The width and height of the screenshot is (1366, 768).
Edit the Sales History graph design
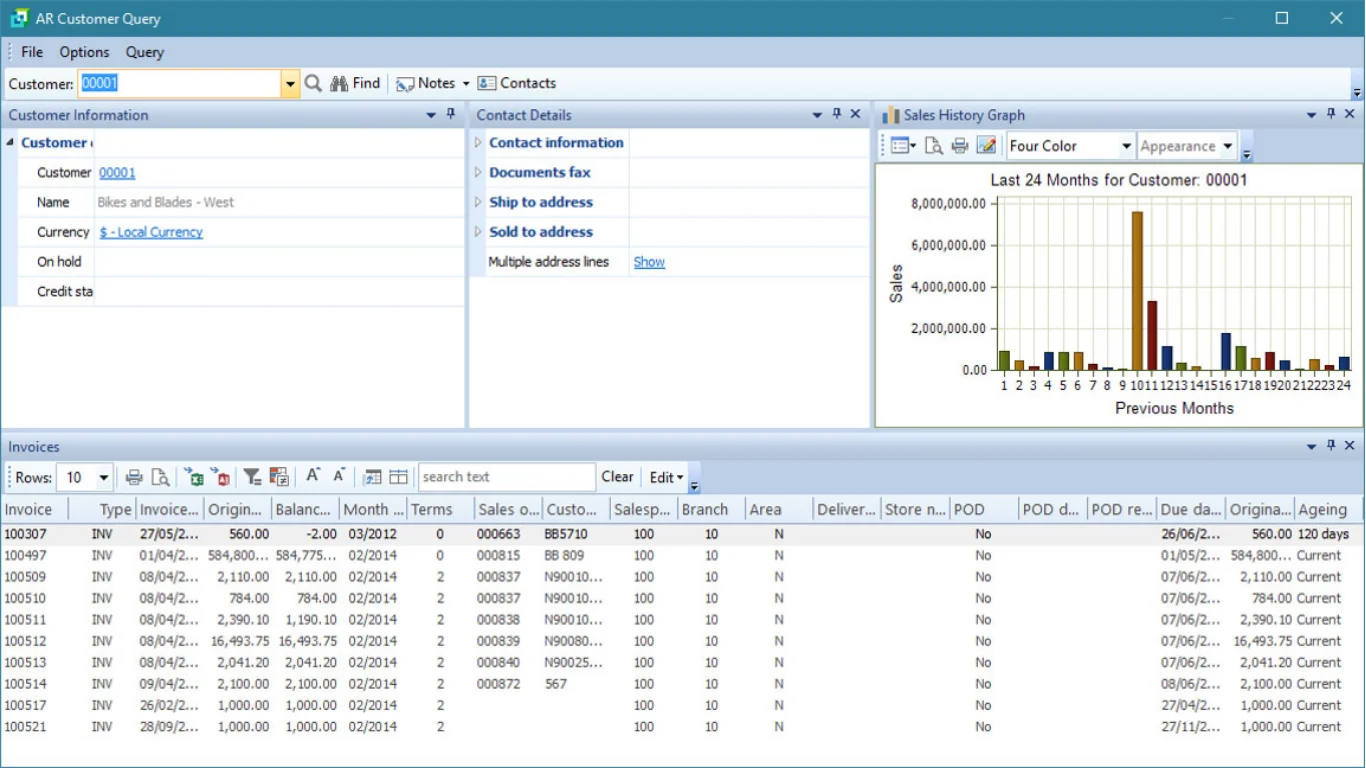pos(986,146)
